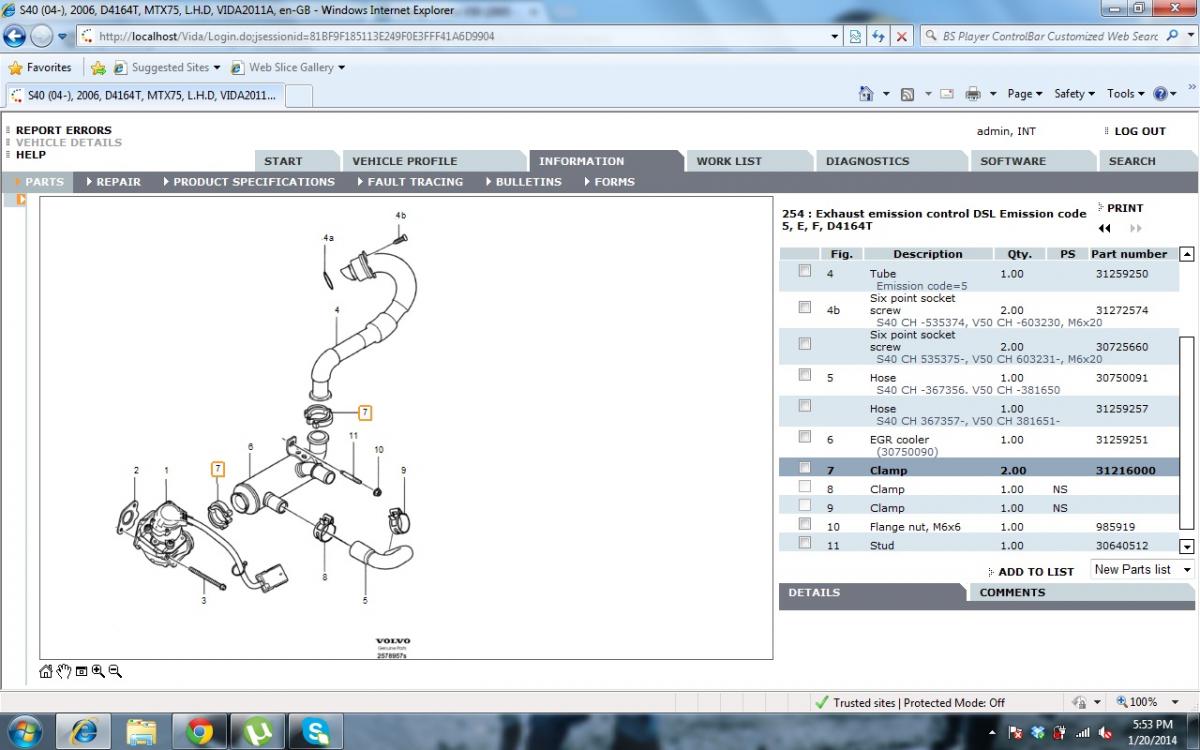
Task: Click the Add to Favorites Bar icon
Action: (98, 68)
